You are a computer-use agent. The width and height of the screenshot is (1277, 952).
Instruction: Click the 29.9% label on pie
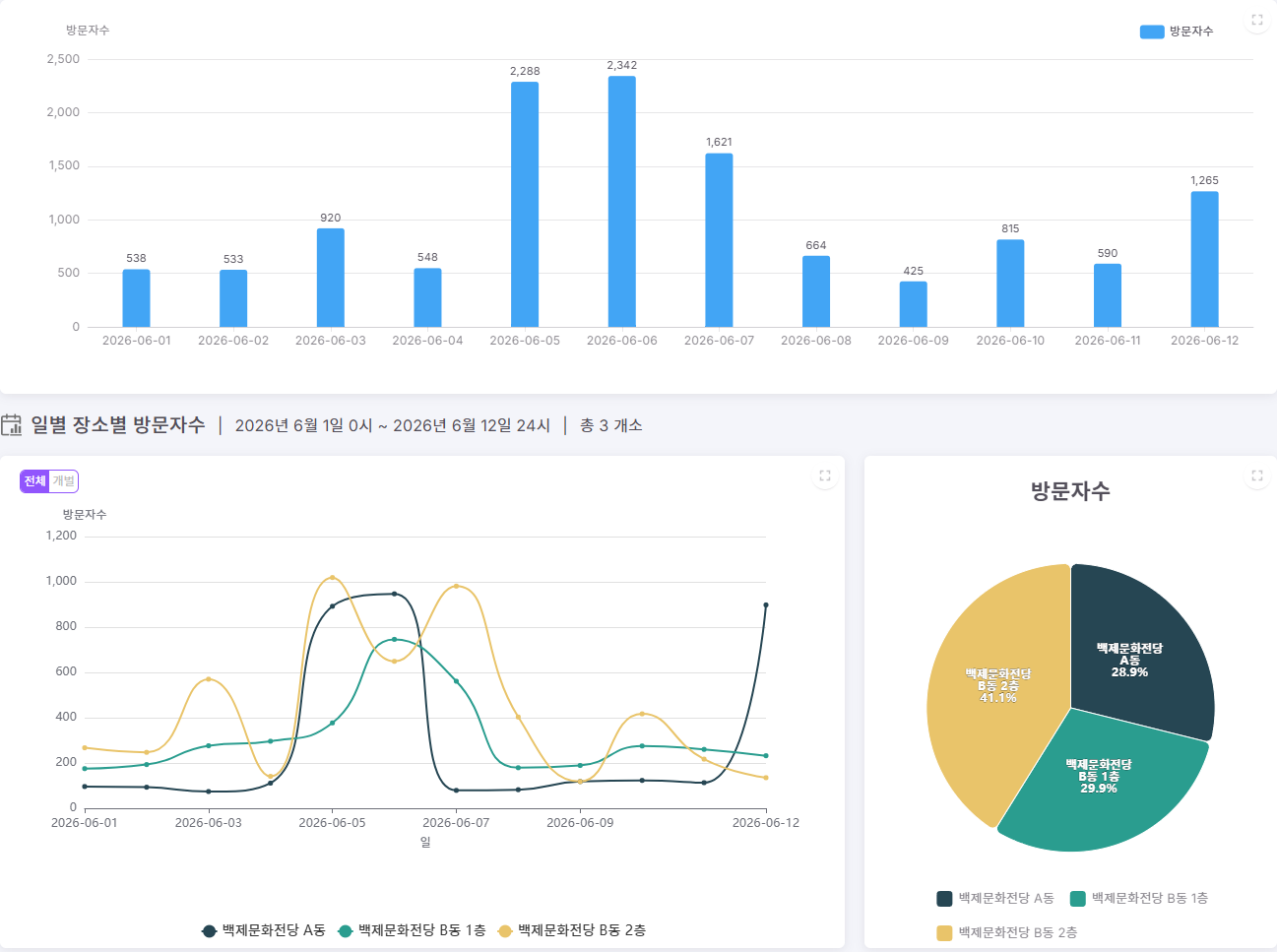(1098, 789)
